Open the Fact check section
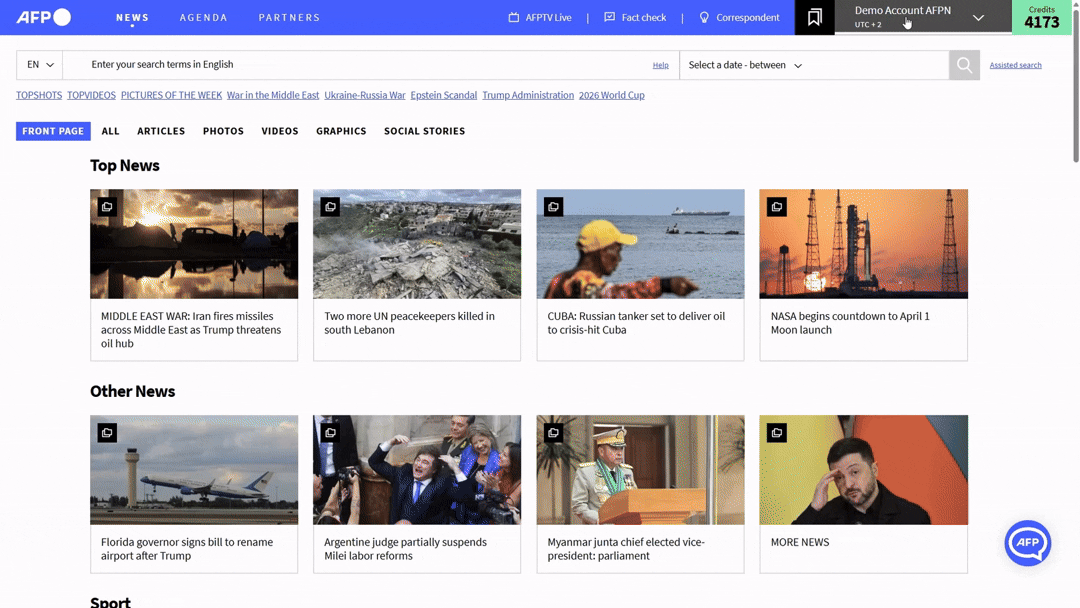The width and height of the screenshot is (1080, 608). click(635, 17)
